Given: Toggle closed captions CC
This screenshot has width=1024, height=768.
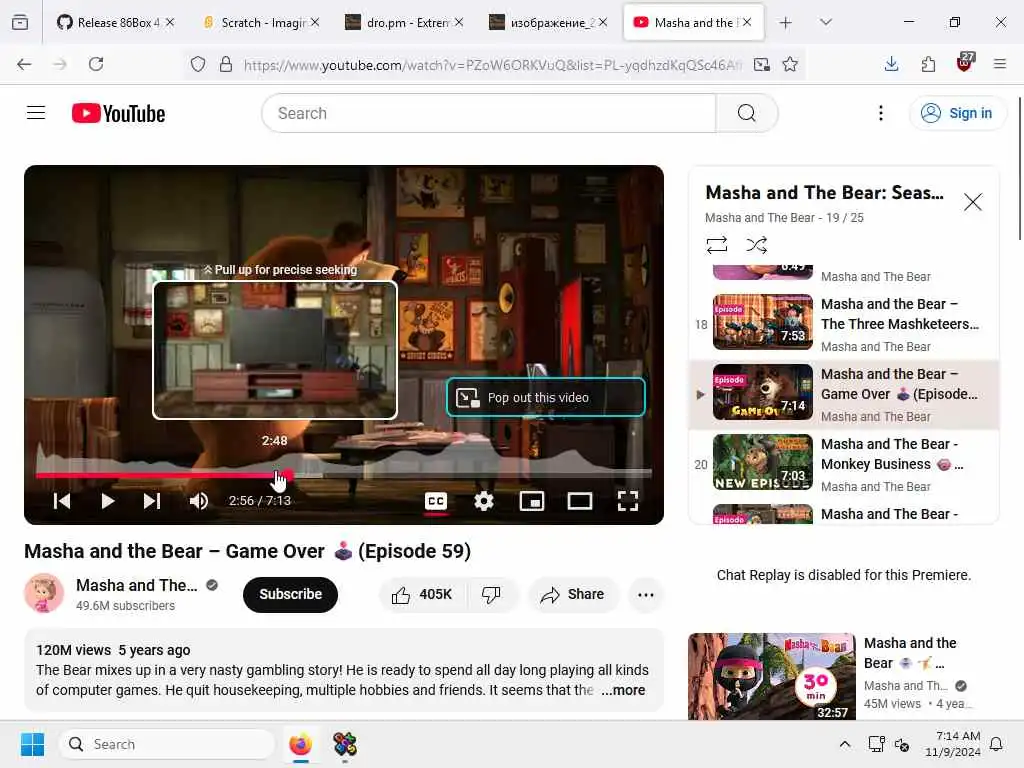Looking at the screenshot, I should coord(436,501).
